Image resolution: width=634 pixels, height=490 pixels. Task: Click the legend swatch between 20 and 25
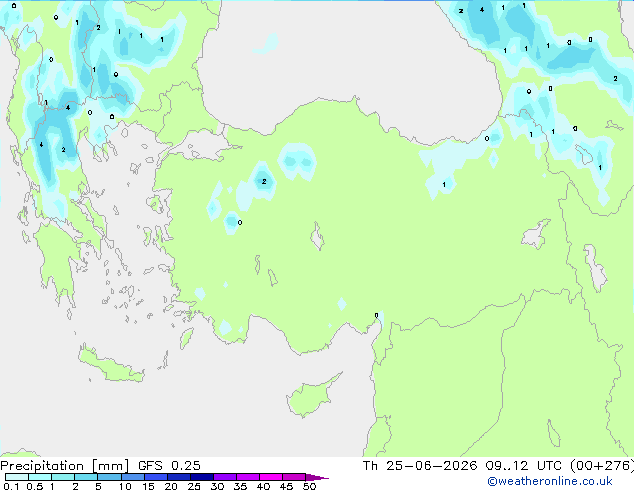179,477
